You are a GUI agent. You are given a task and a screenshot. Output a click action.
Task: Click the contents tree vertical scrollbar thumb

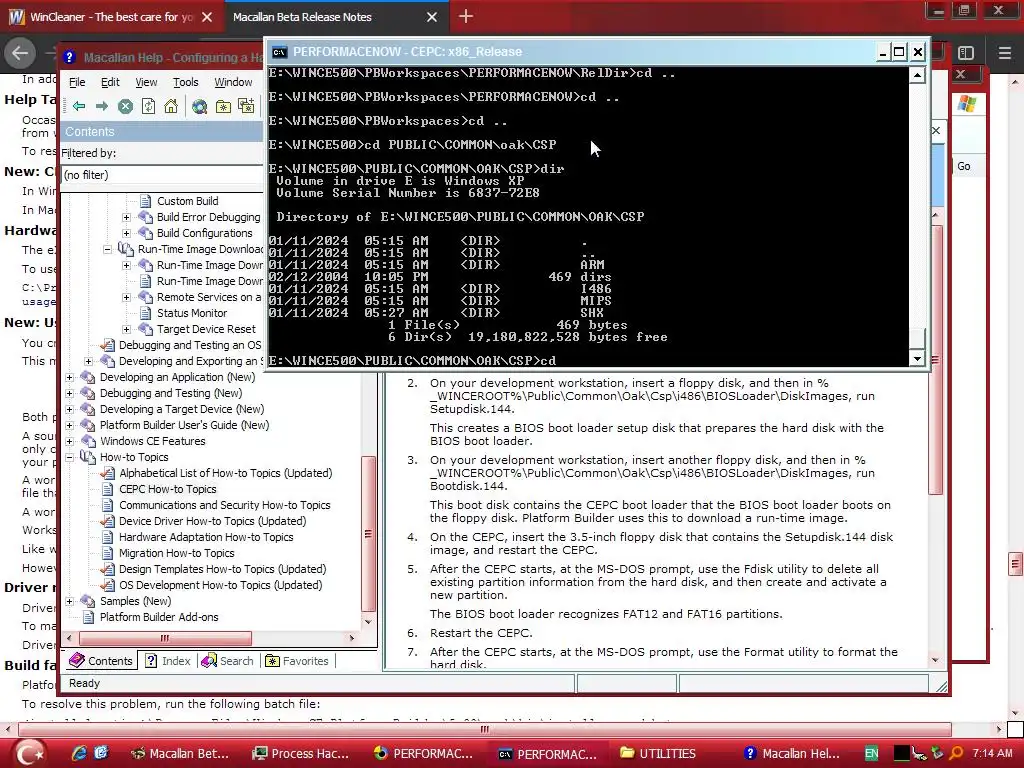pos(368,534)
